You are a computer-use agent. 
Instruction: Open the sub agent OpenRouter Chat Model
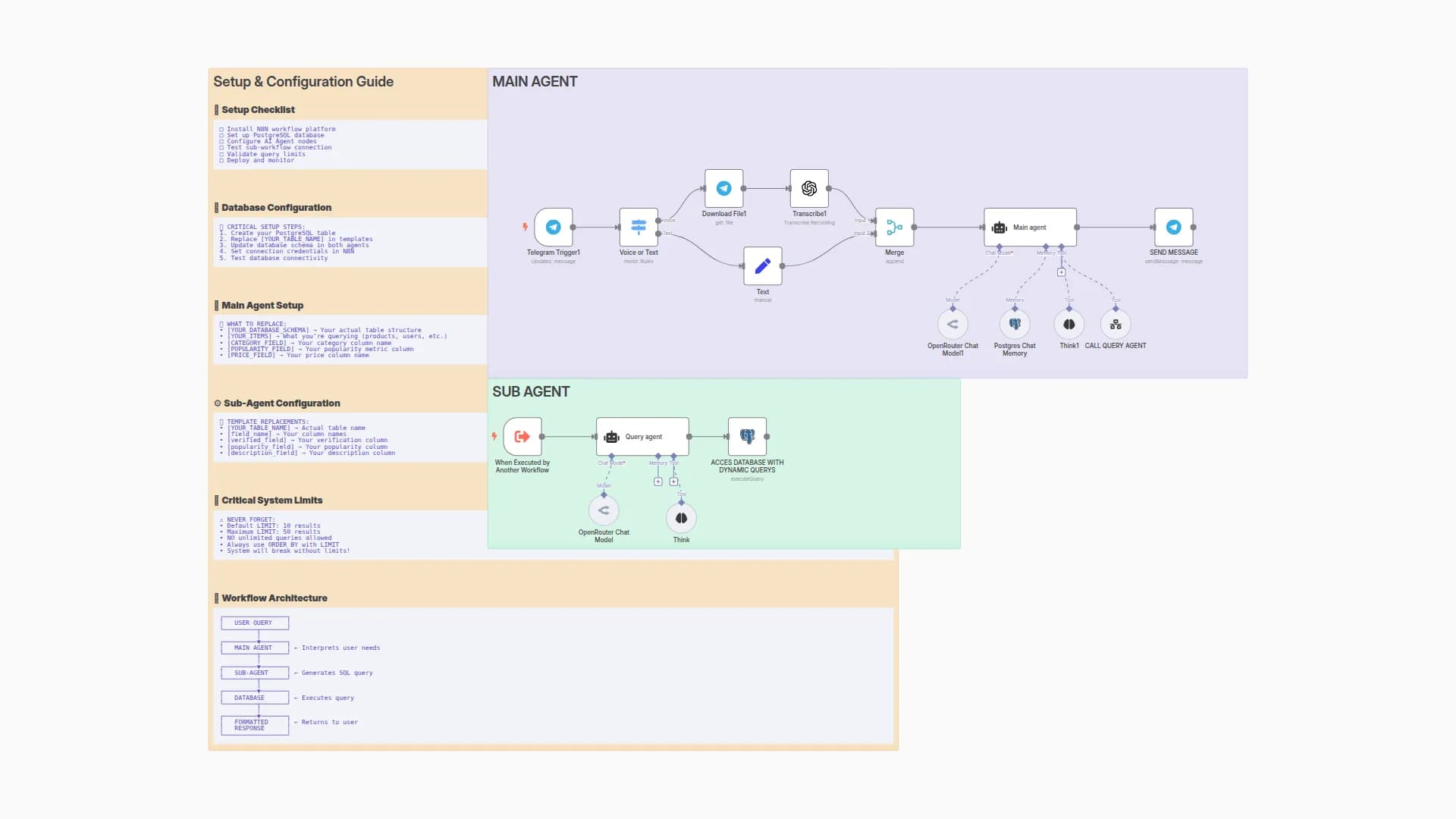coord(604,510)
